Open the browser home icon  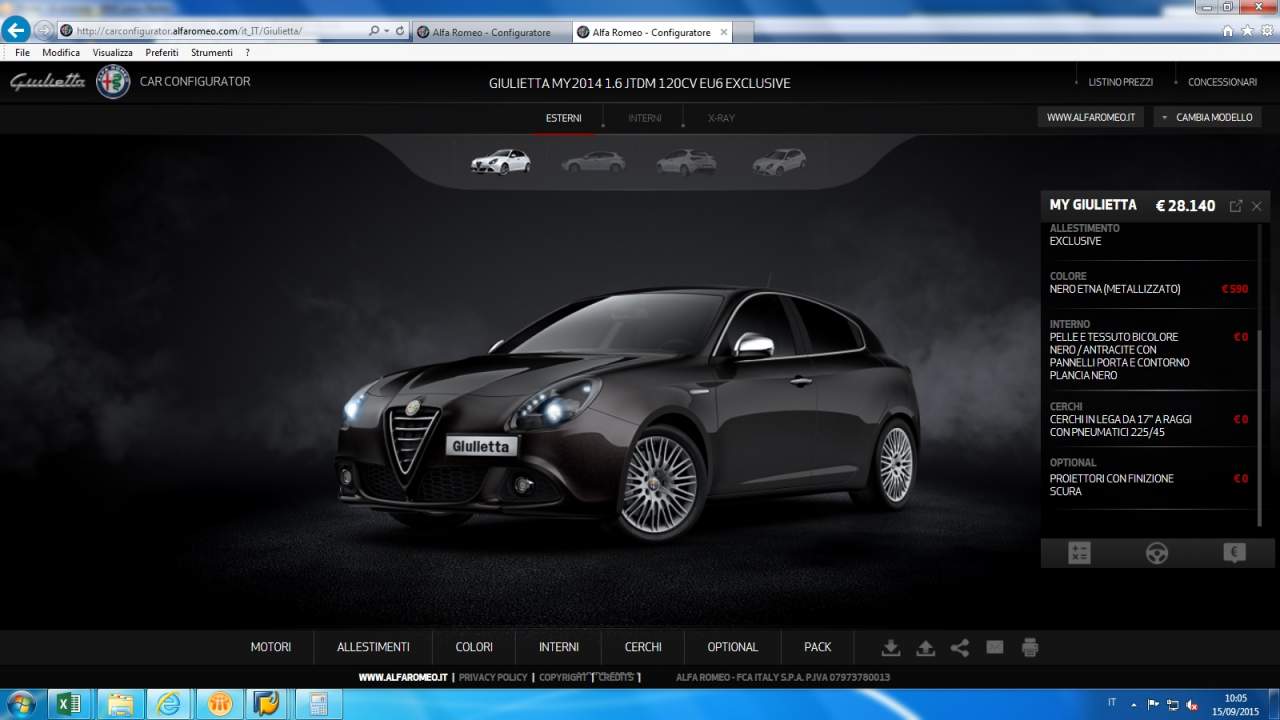(1228, 31)
